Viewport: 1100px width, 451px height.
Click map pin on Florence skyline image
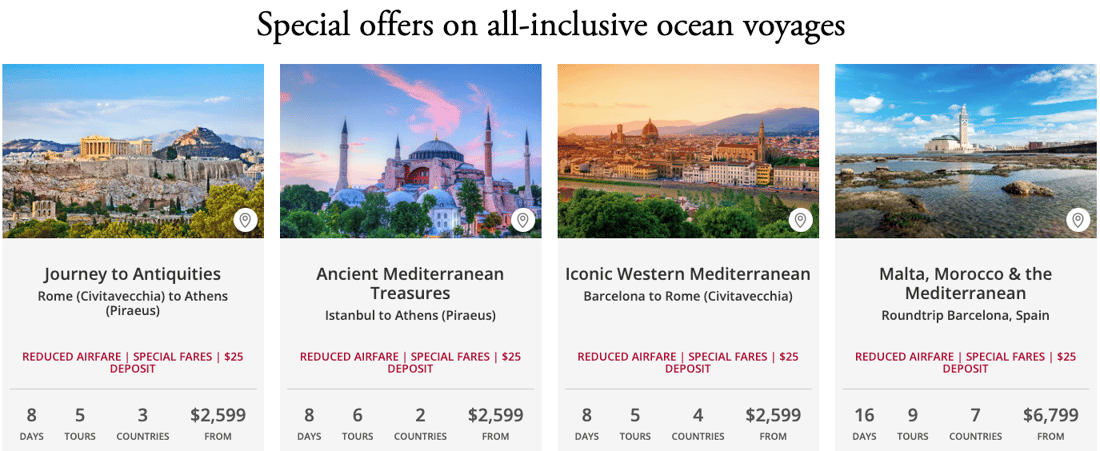point(800,221)
